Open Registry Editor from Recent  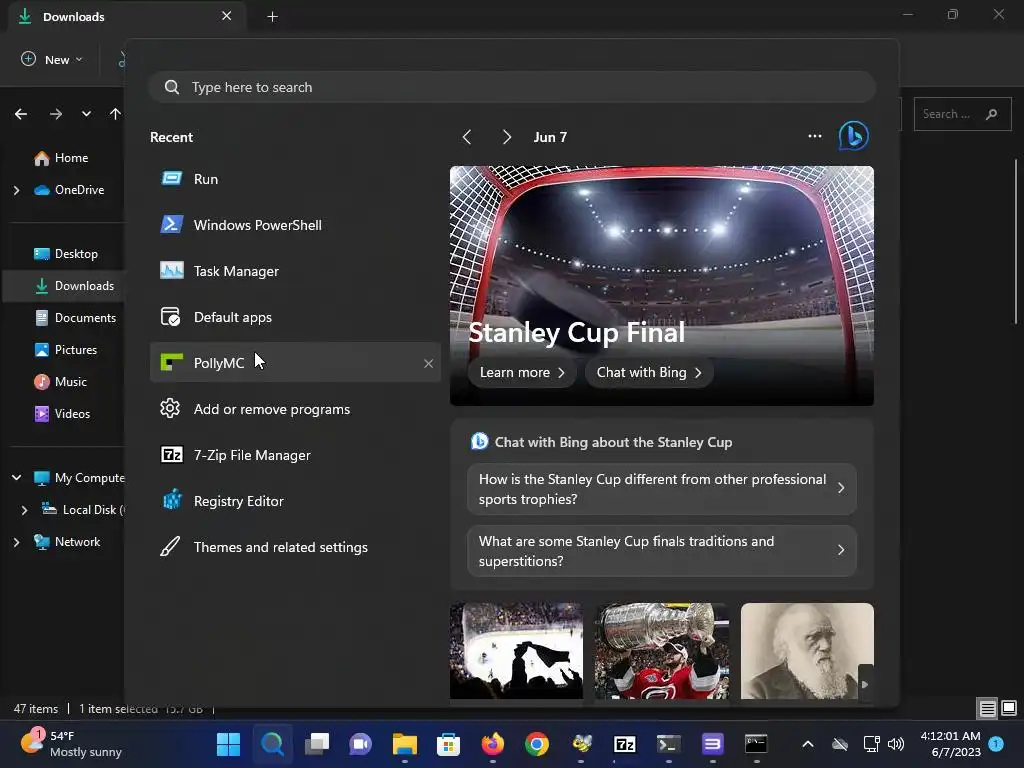[295, 501]
